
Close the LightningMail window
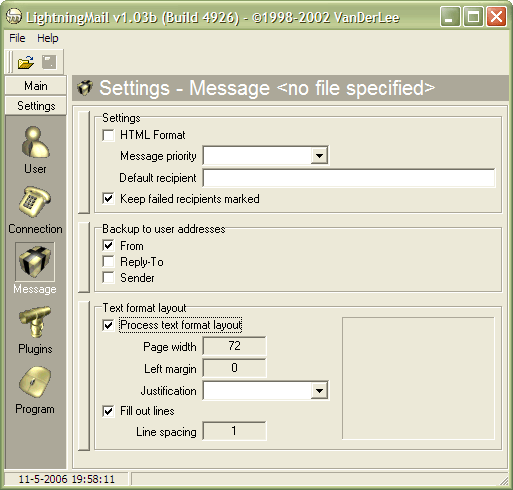point(496,16)
